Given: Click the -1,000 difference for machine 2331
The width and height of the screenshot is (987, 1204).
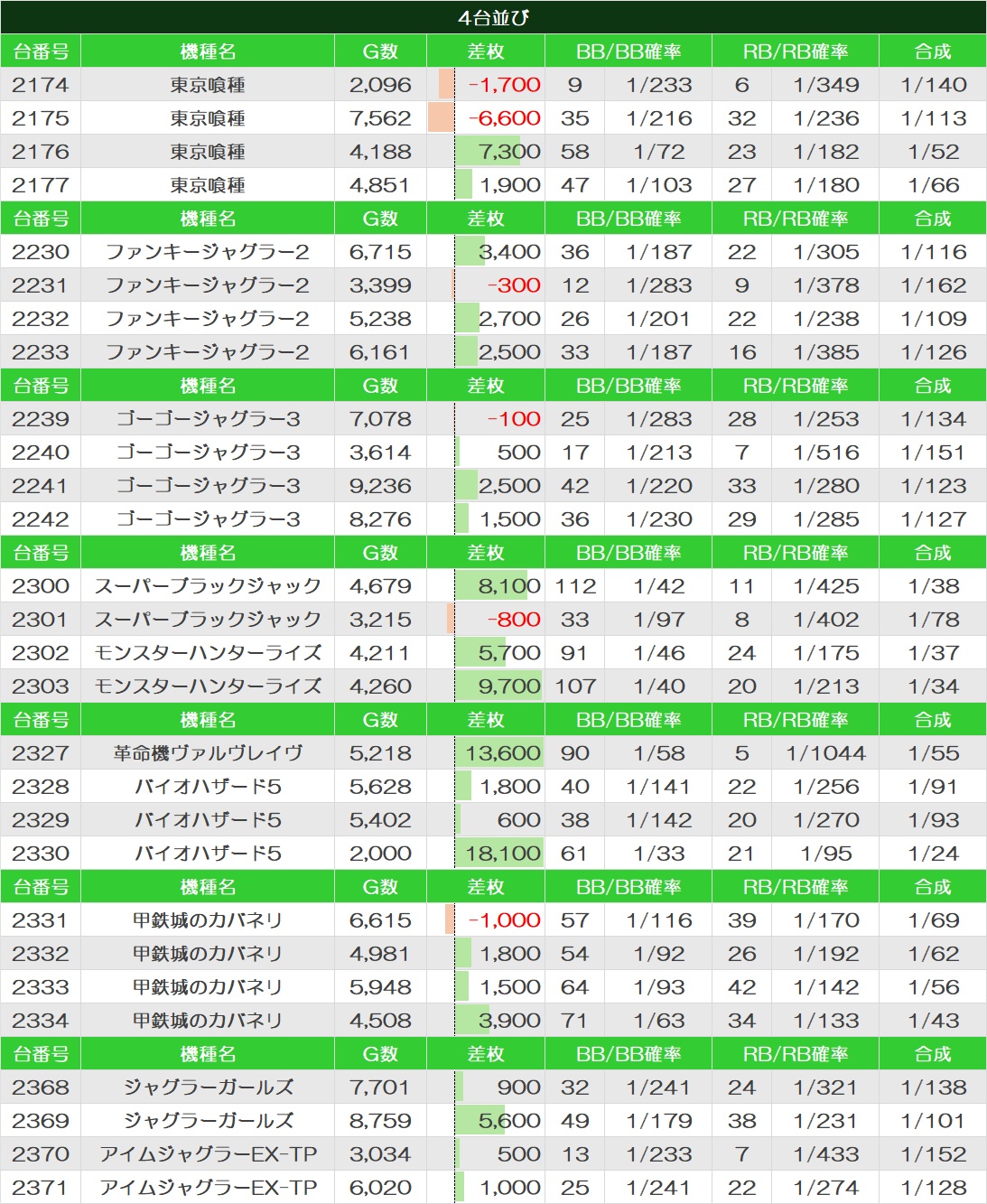Looking at the screenshot, I should [x=504, y=920].
